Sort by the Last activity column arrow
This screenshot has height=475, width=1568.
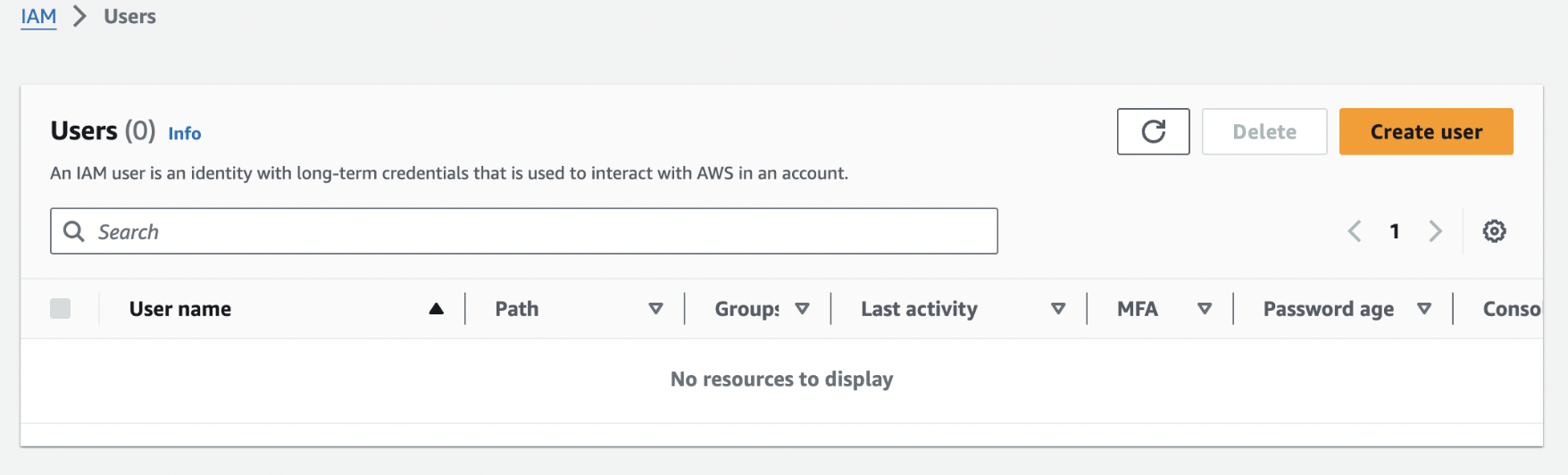(x=1058, y=309)
